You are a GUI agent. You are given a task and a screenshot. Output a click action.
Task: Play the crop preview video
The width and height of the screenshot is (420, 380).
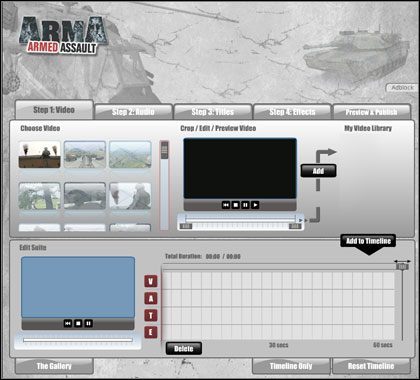coord(255,205)
